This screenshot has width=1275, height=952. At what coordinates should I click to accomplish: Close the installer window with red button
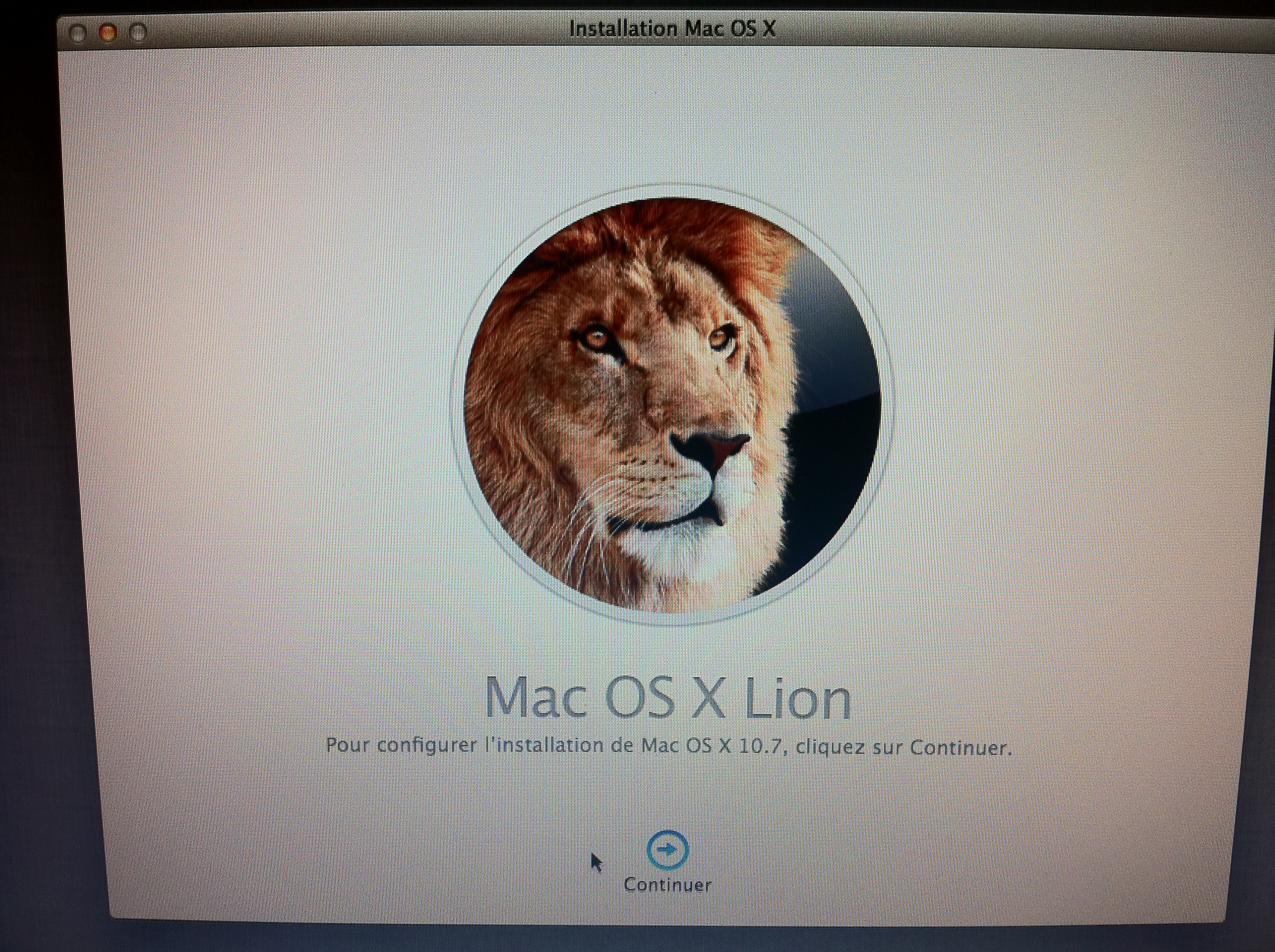(107, 33)
